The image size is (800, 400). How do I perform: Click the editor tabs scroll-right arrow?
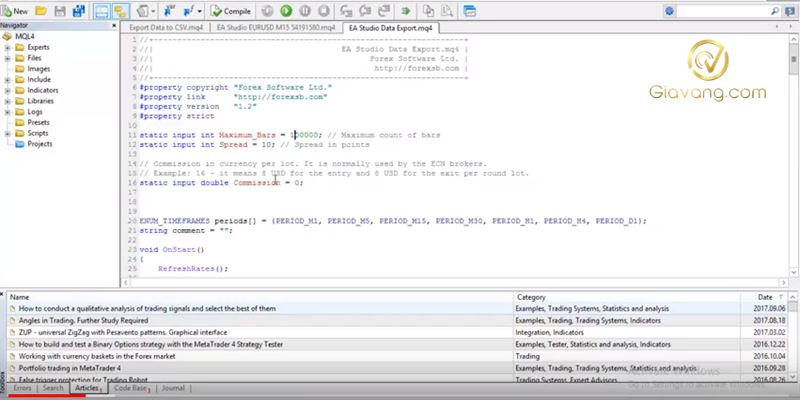tap(793, 27)
